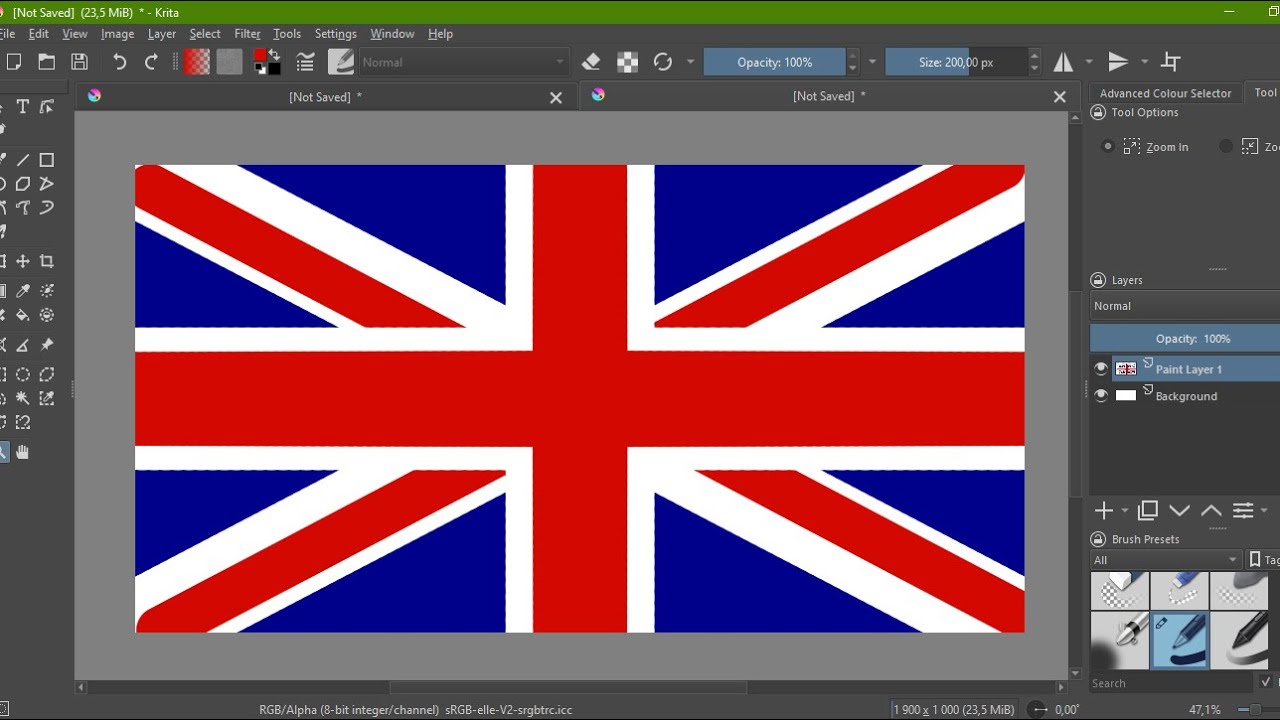The image size is (1280, 720).
Task: Close the second Not Saved document tab
Action: [1060, 97]
